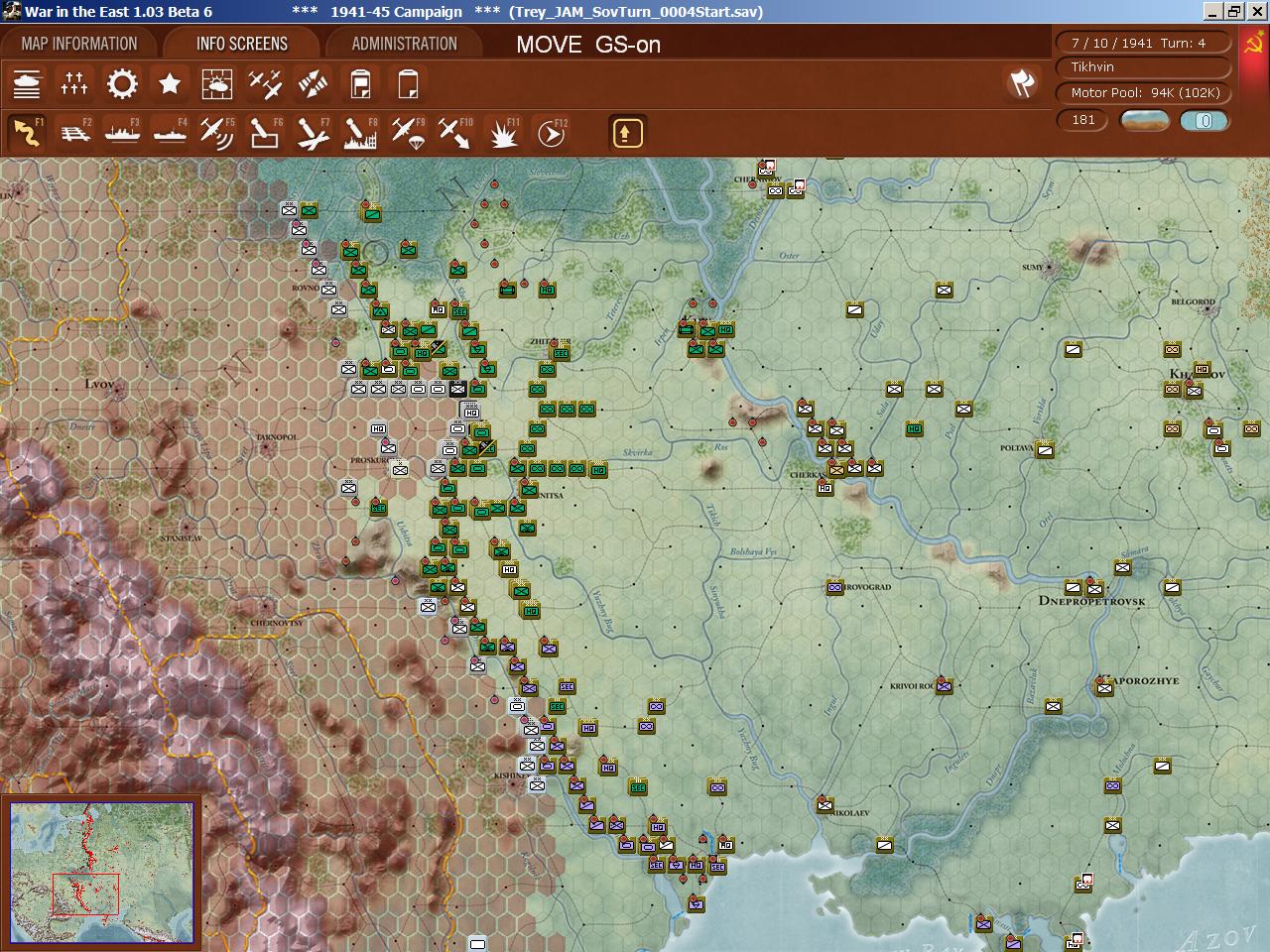1270x952 pixels.
Task: Click the Lvov city label on map
Action: tap(99, 384)
